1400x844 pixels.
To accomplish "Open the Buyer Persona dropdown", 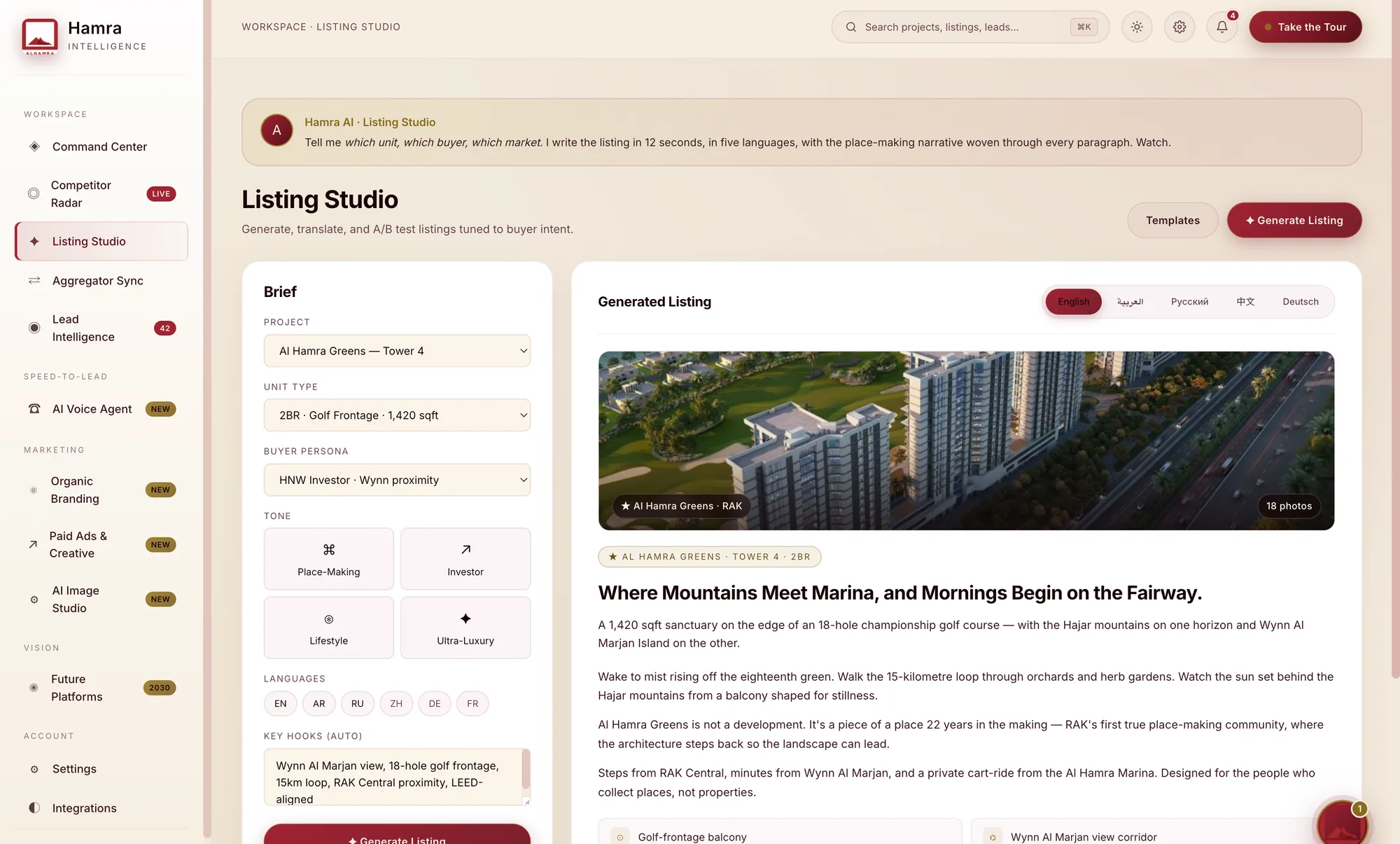I will coord(397,480).
